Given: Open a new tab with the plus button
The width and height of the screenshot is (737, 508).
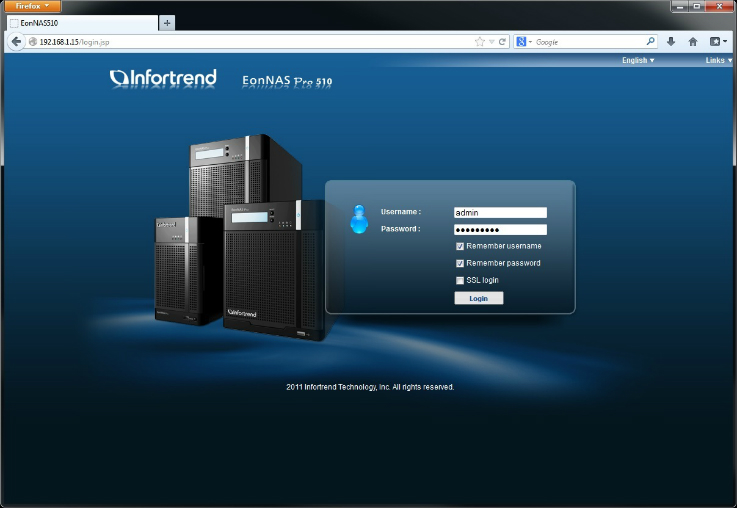Looking at the screenshot, I should pos(167,23).
